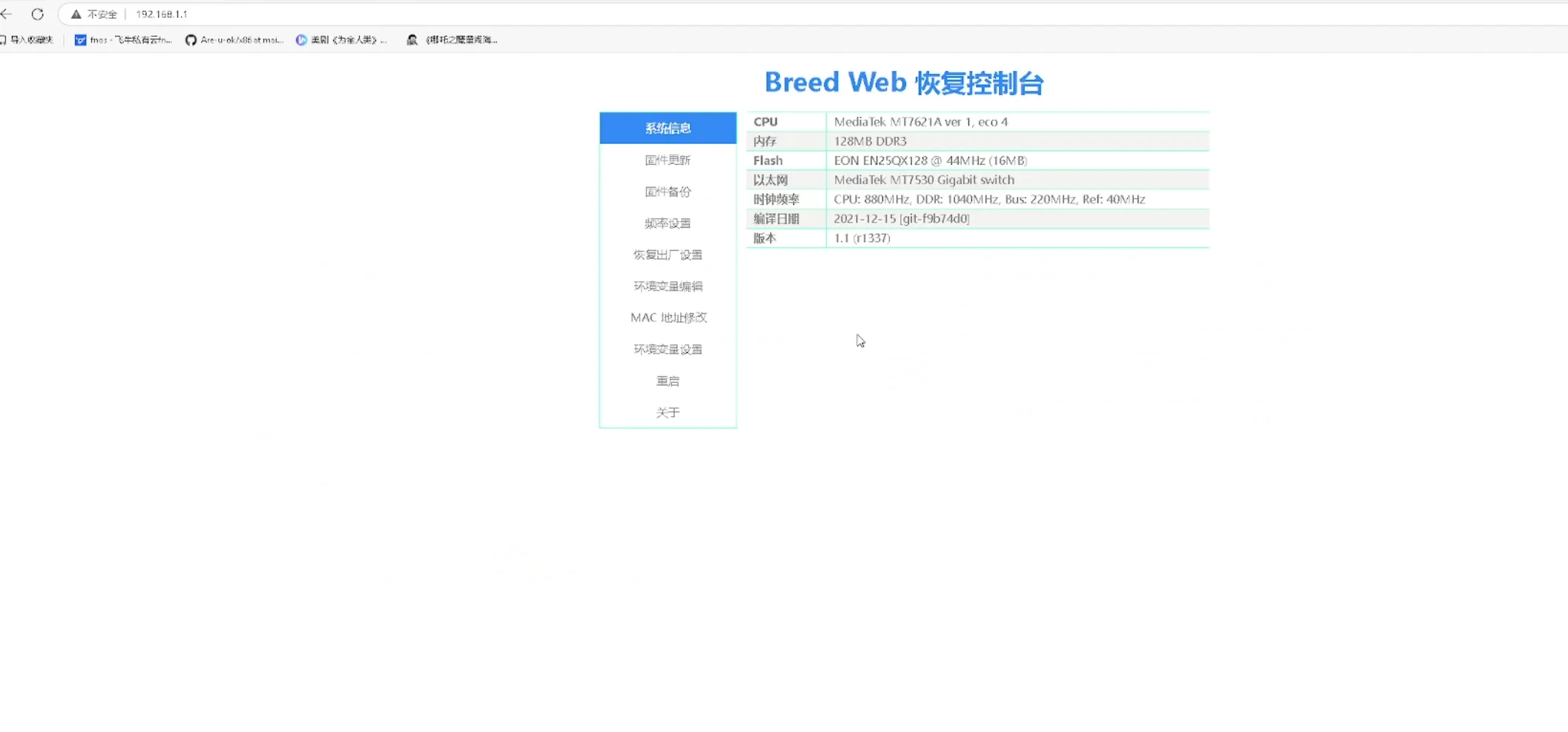
Task: Click the Breed Web 恢复控制台 page title
Action: [904, 83]
